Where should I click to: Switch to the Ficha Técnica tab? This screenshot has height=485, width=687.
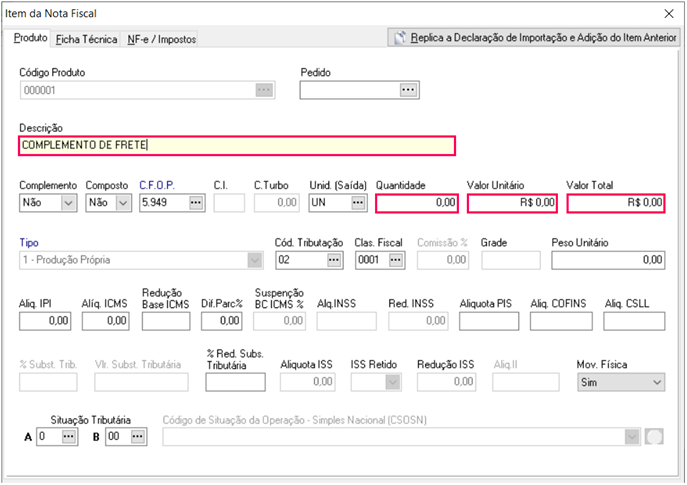pos(86,39)
